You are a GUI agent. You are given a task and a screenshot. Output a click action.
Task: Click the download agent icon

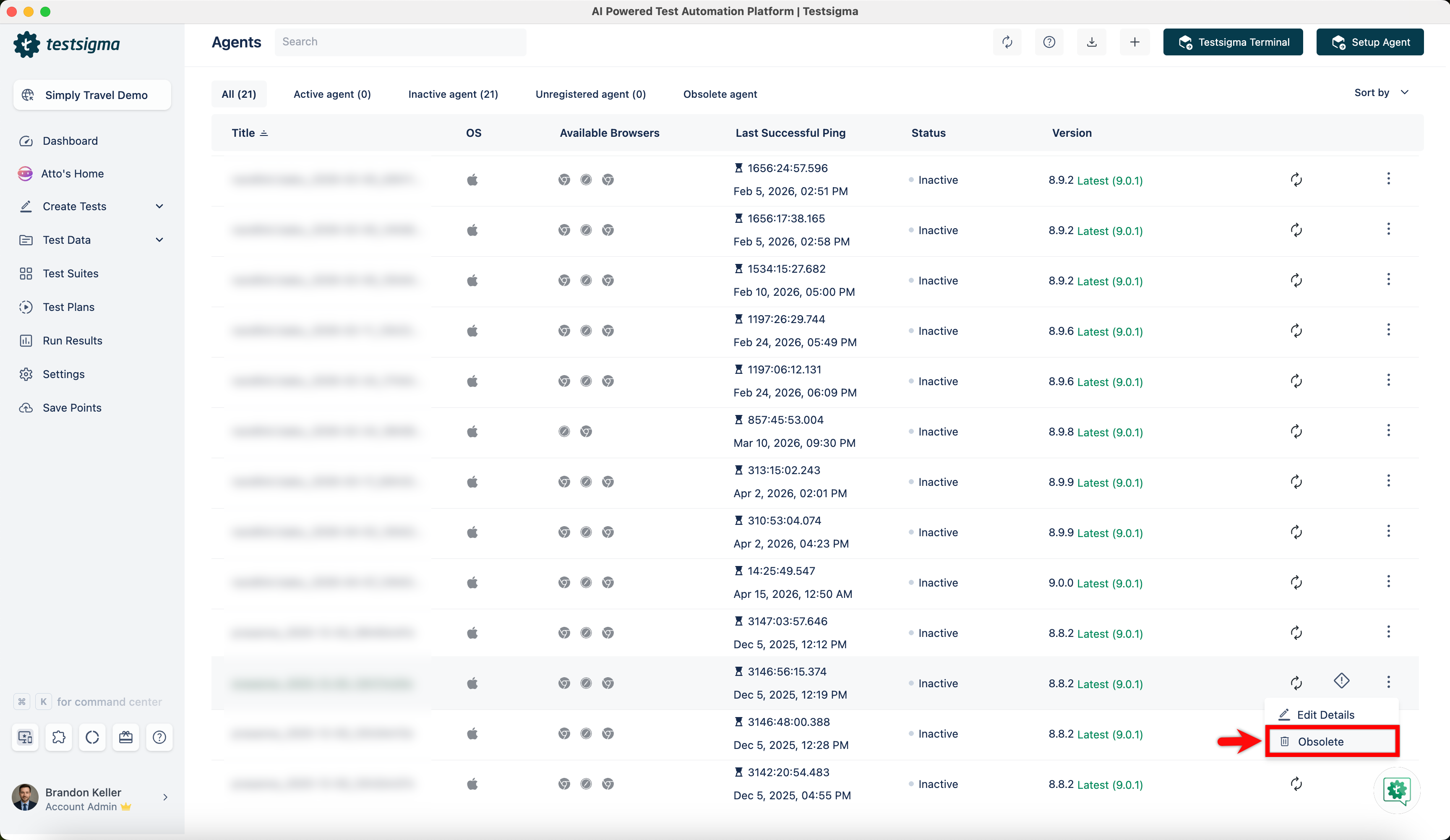[x=1092, y=42]
